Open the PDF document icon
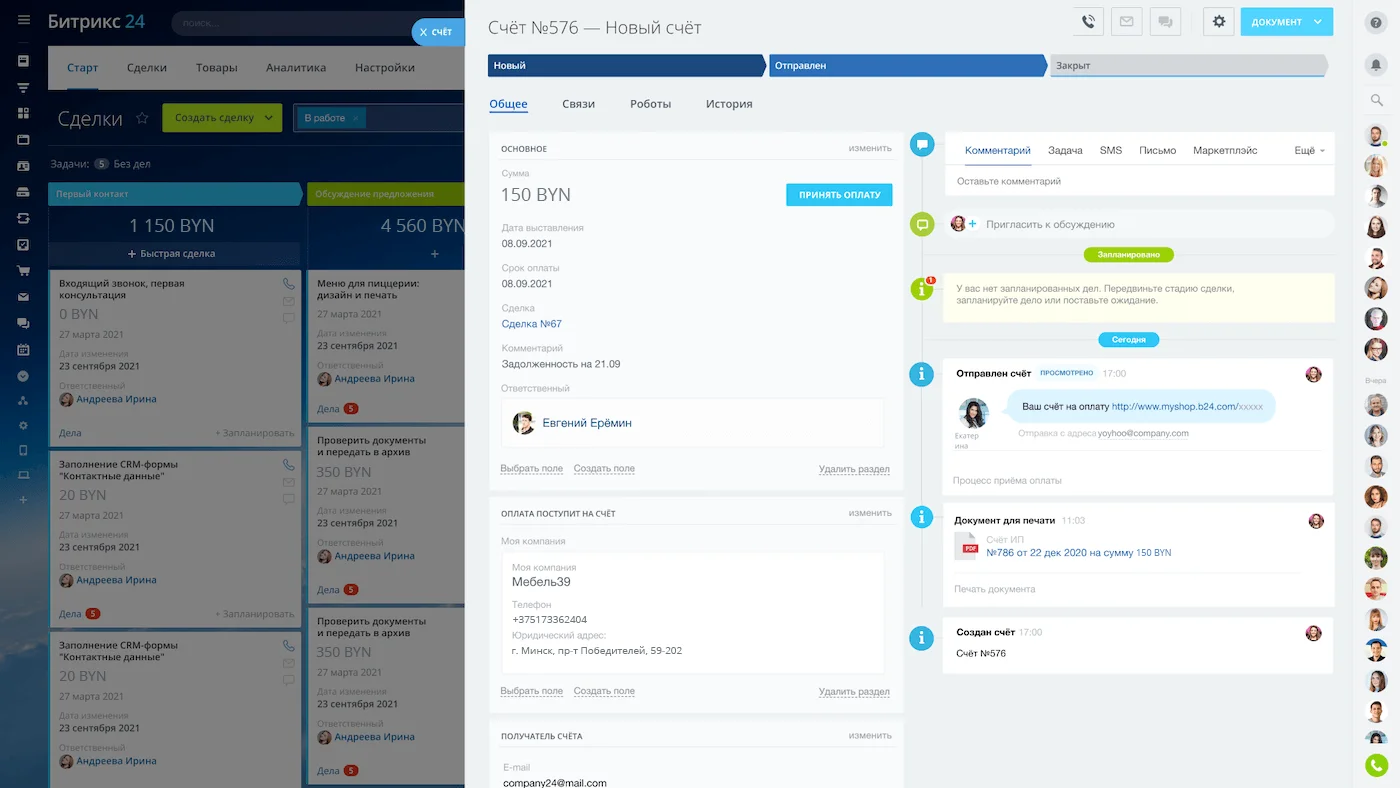The height and width of the screenshot is (788, 1400). (x=968, y=545)
